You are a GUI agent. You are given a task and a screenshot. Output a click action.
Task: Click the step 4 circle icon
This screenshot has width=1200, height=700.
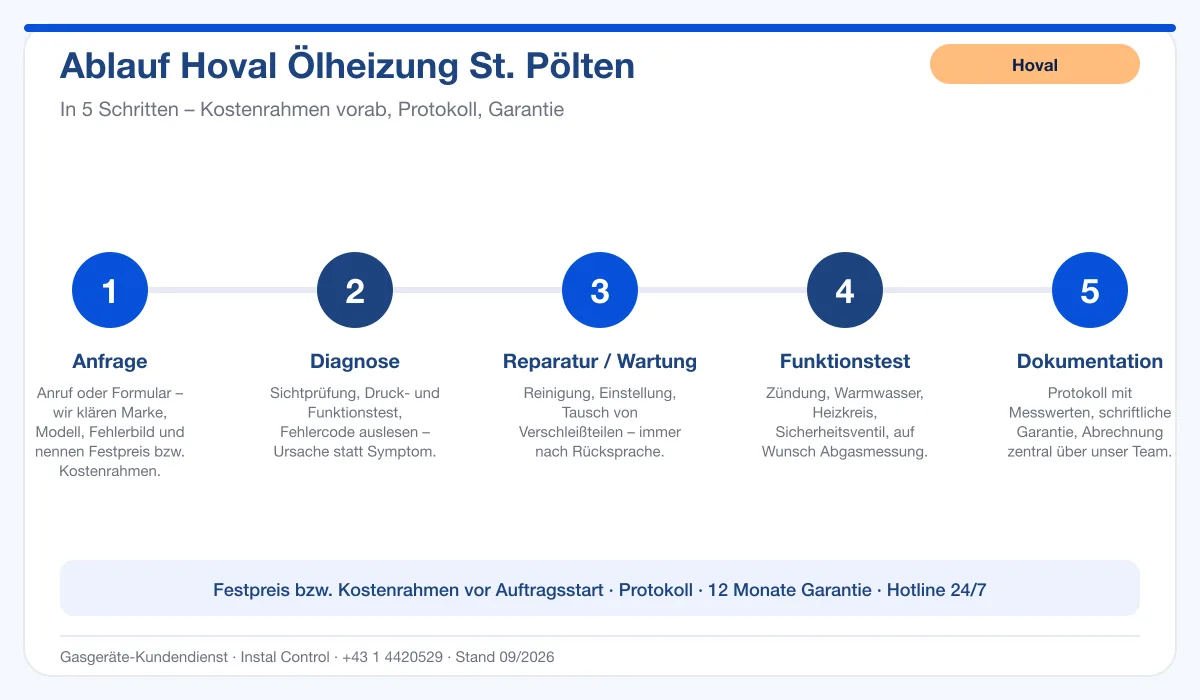(845, 290)
